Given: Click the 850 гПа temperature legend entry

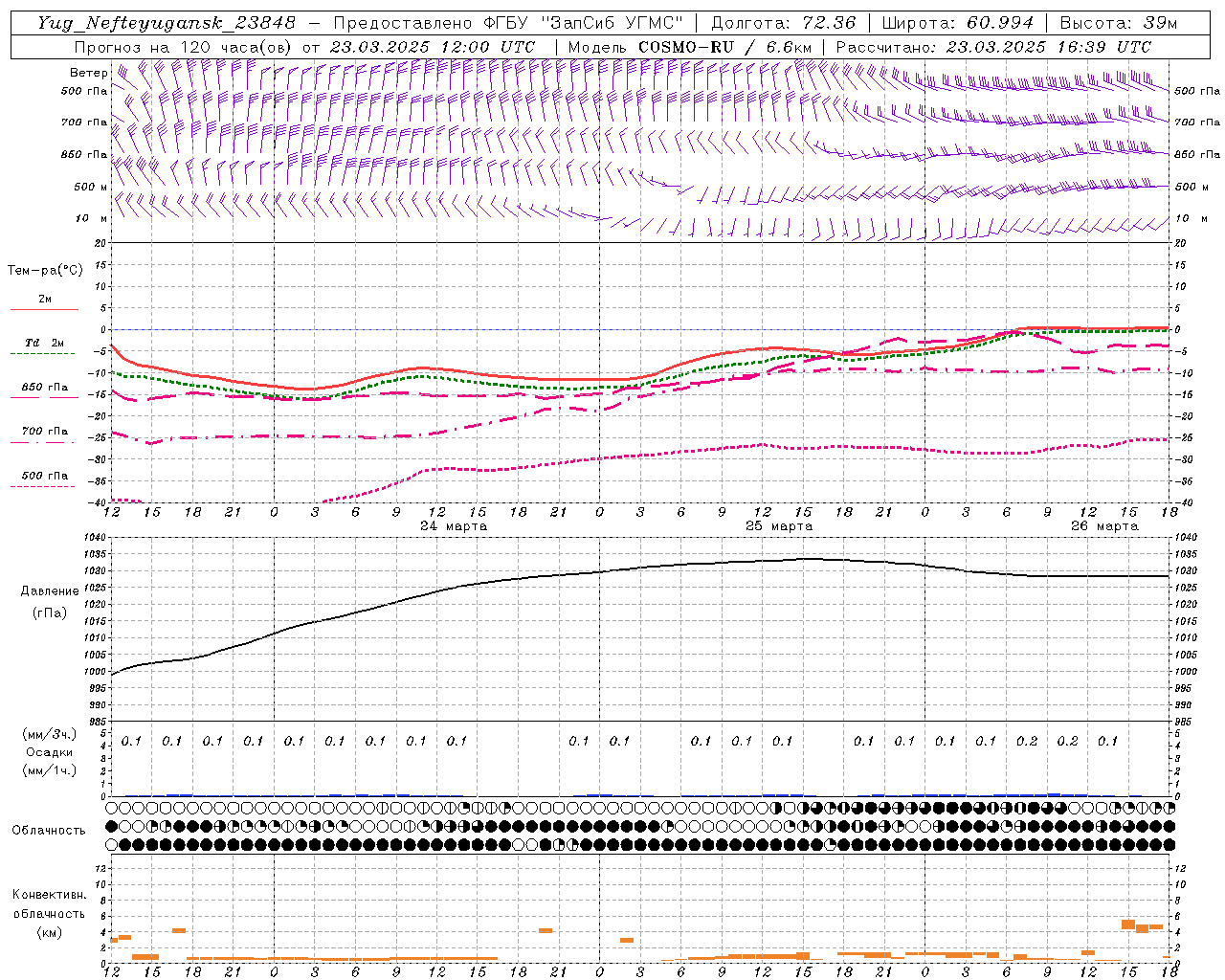Looking at the screenshot, I should pyautogui.click(x=45, y=388).
